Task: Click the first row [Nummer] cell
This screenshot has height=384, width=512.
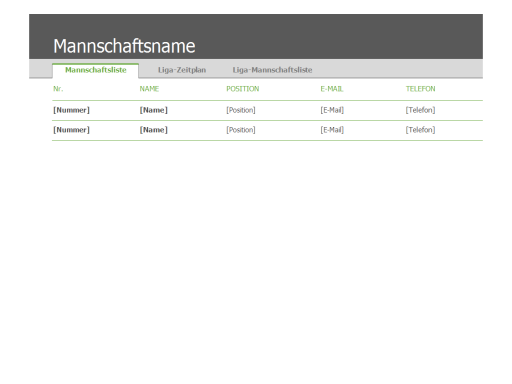Action: pos(71,110)
